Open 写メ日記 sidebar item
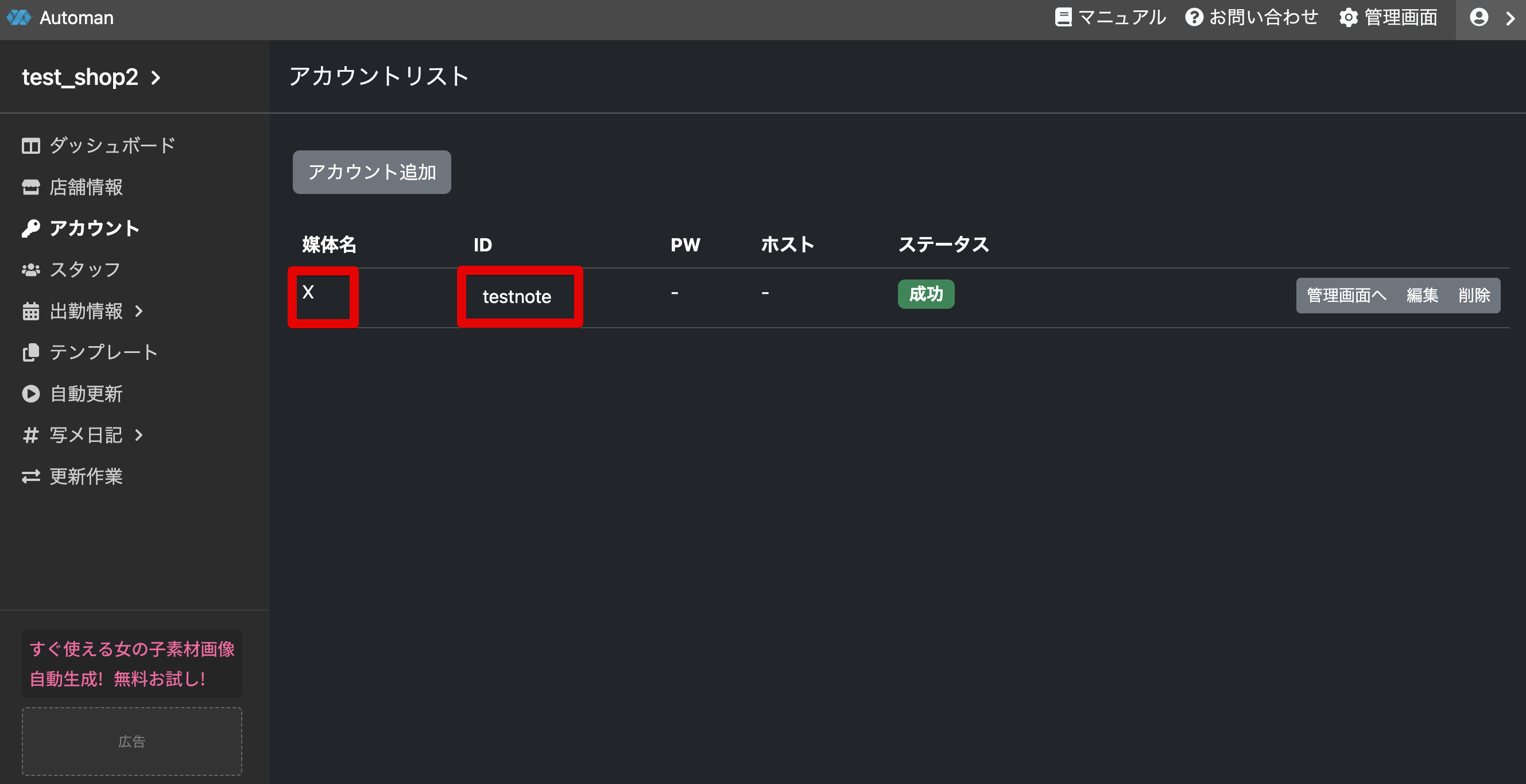Screen dimensions: 1526x784 pyautogui.click(x=86, y=435)
